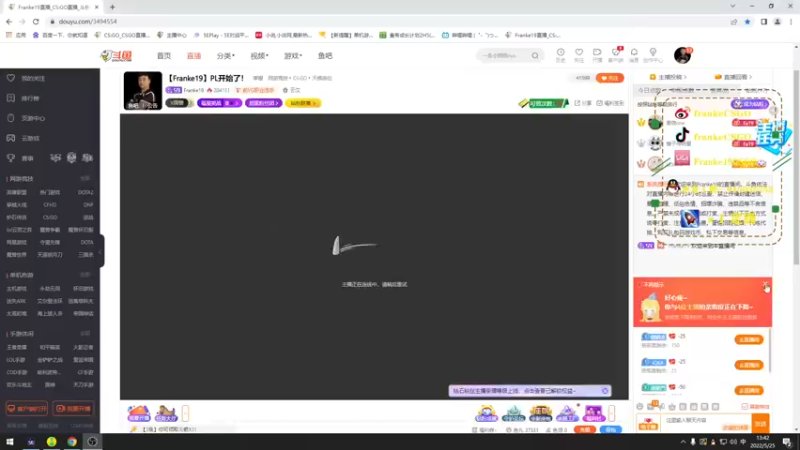Click the purple become-fan button in ranking

(749, 104)
